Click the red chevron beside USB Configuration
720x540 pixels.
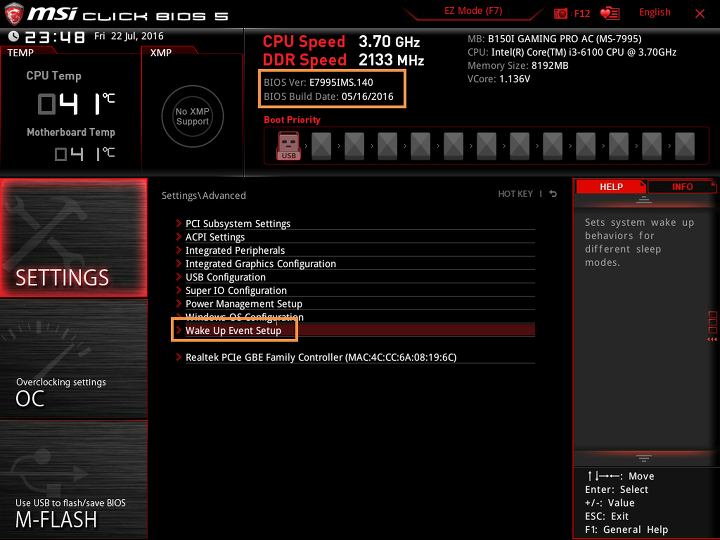[179, 276]
